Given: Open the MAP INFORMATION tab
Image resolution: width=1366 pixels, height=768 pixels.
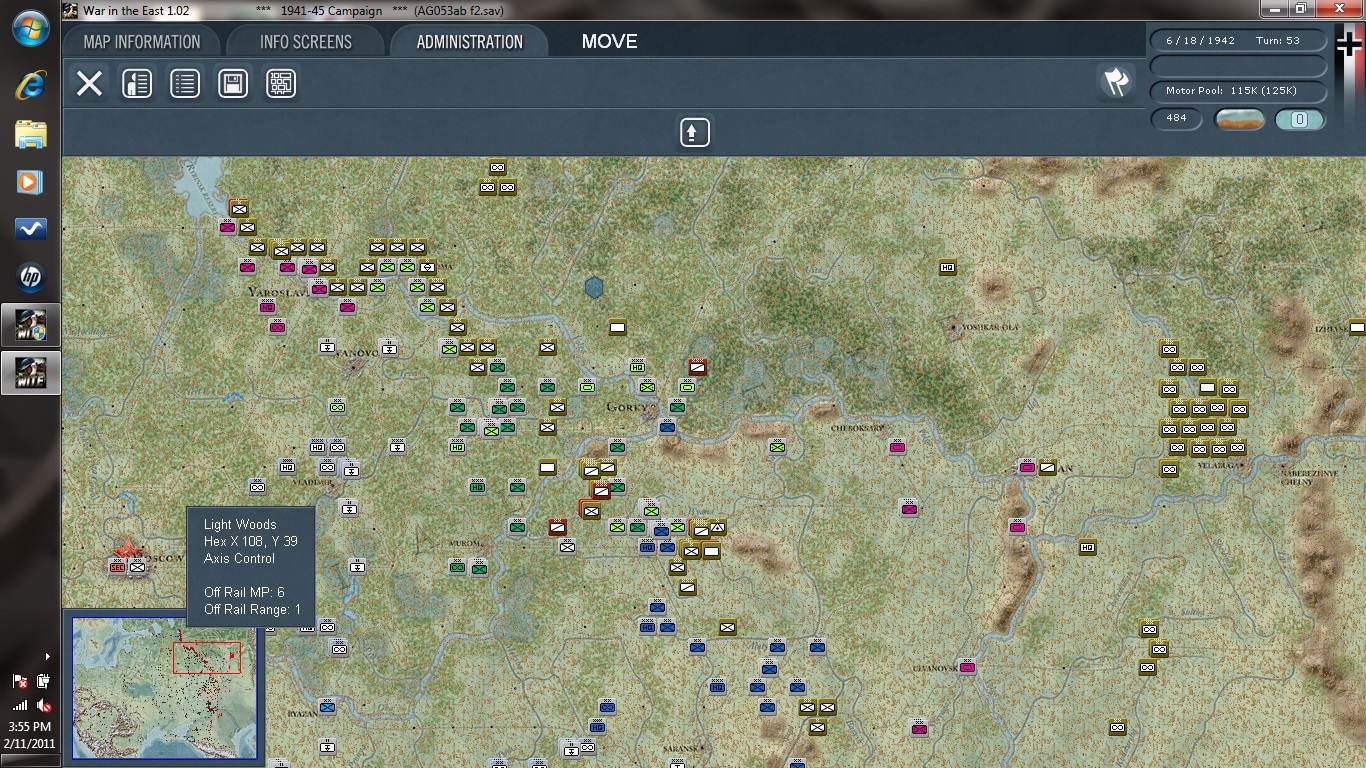Looking at the screenshot, I should [x=142, y=42].
